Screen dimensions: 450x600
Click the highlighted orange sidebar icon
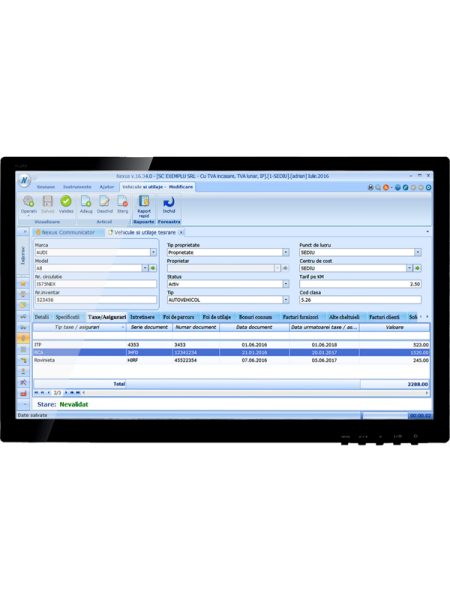23,338
